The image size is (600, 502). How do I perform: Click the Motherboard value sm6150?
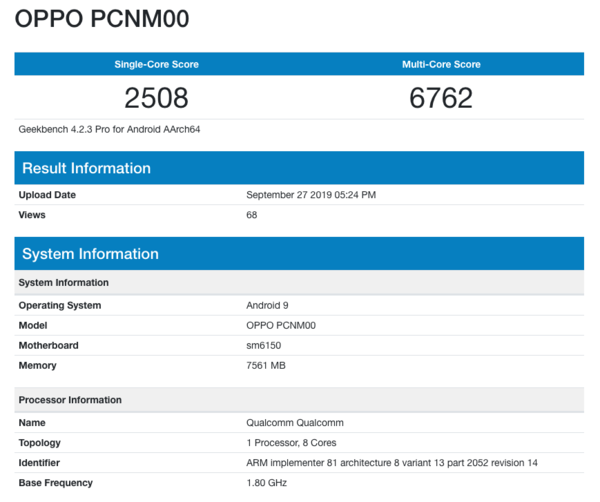coord(265,346)
